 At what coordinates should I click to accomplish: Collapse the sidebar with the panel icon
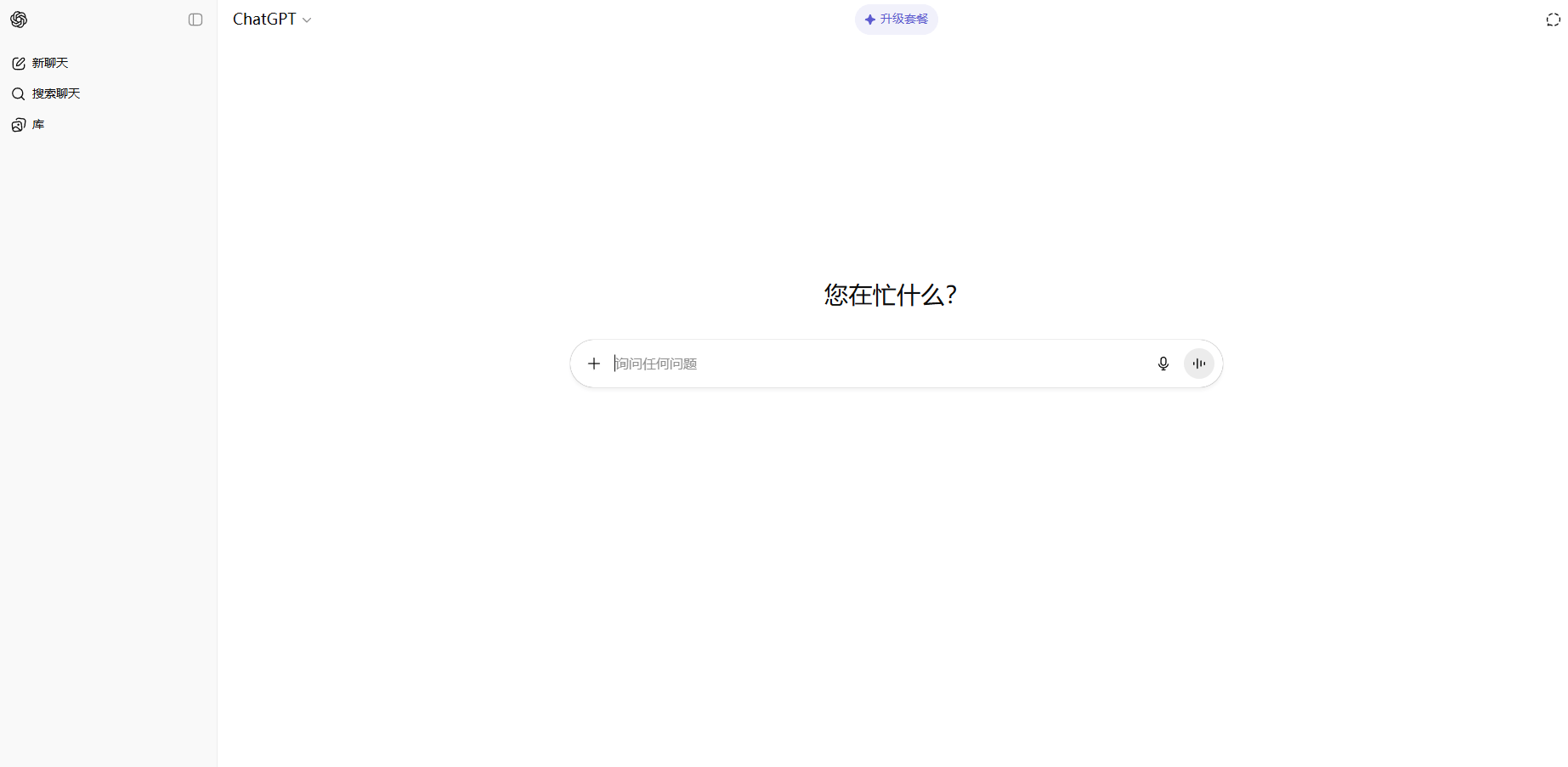click(195, 20)
